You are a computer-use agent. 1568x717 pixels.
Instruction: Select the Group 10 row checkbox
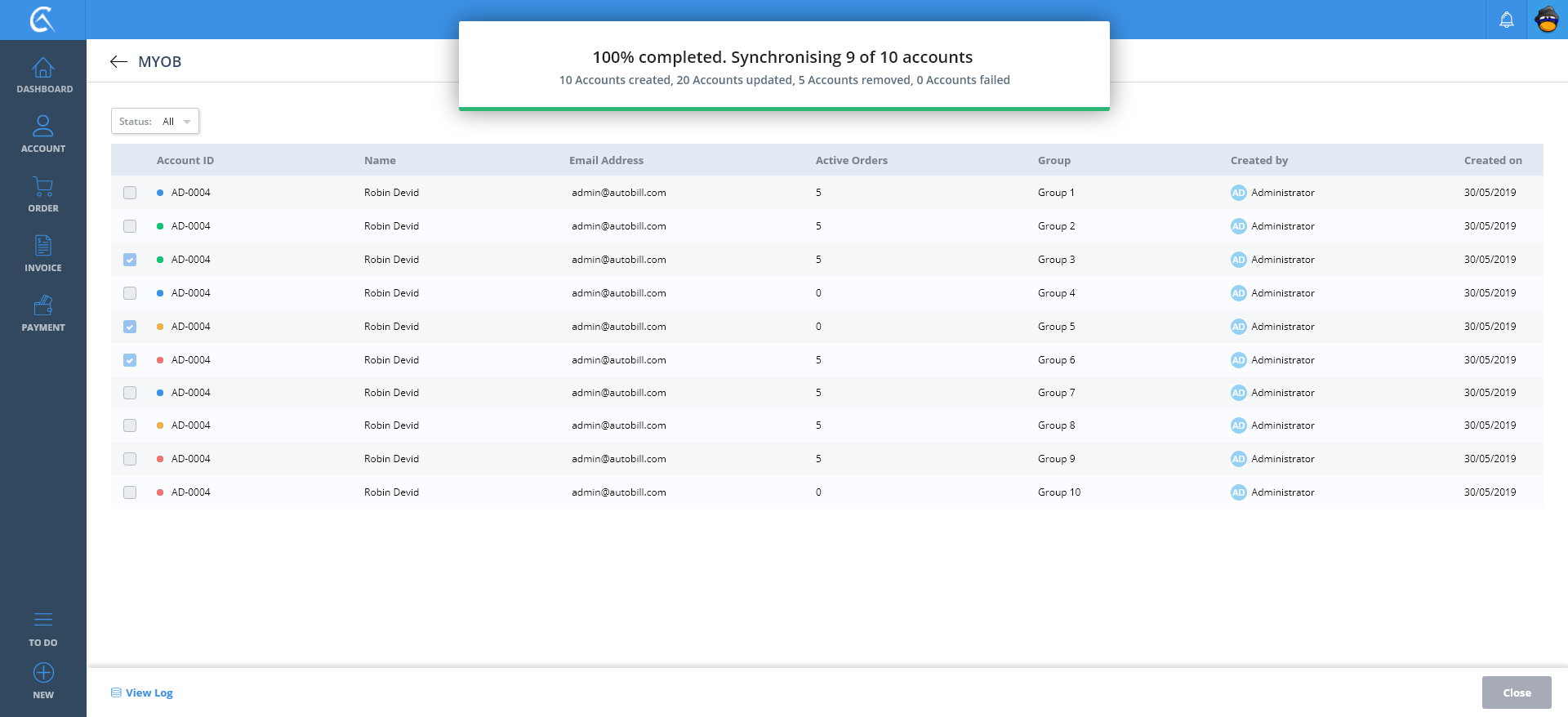click(x=130, y=492)
